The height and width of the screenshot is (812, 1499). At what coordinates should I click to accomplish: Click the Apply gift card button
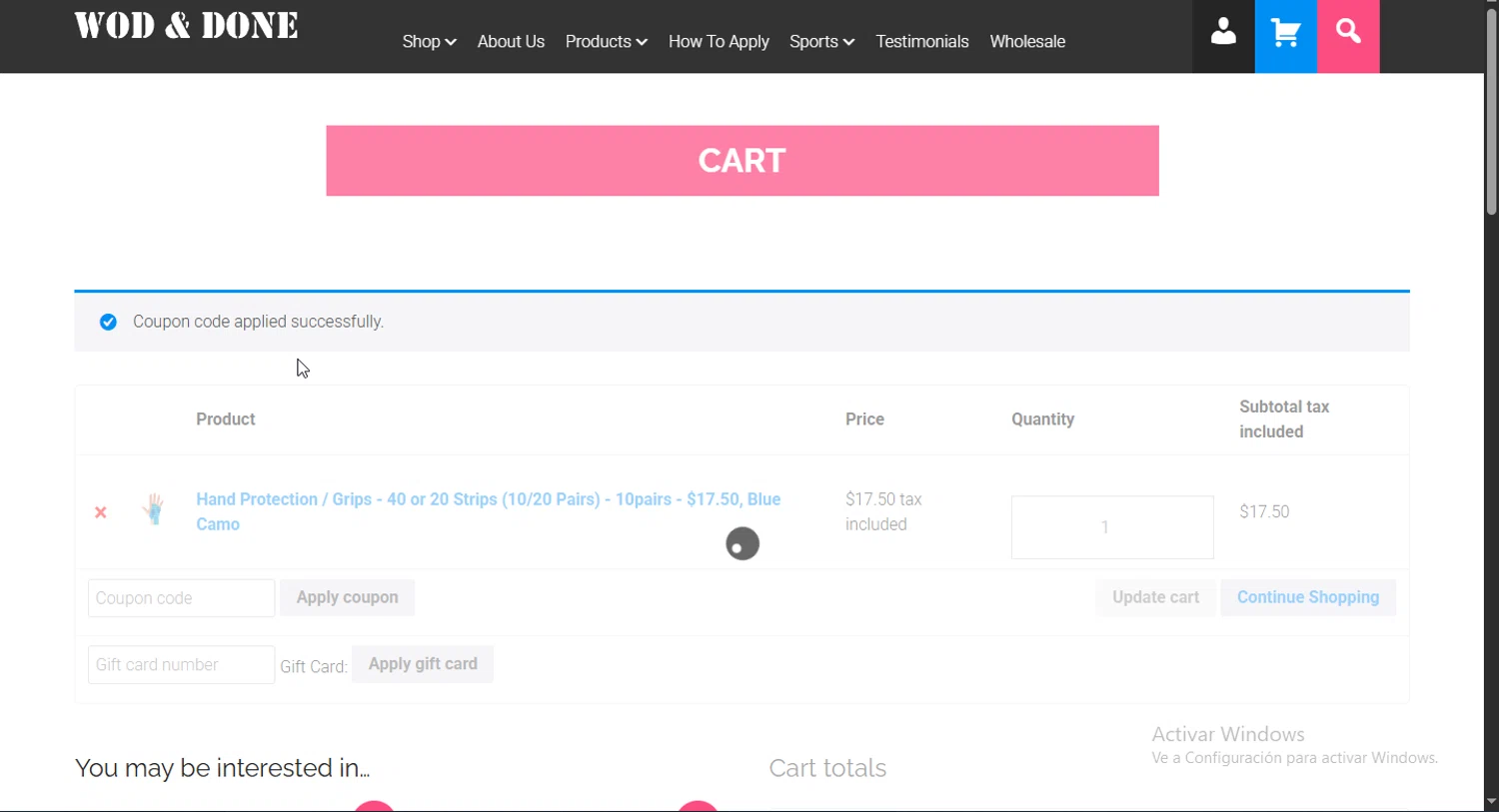pos(423,664)
